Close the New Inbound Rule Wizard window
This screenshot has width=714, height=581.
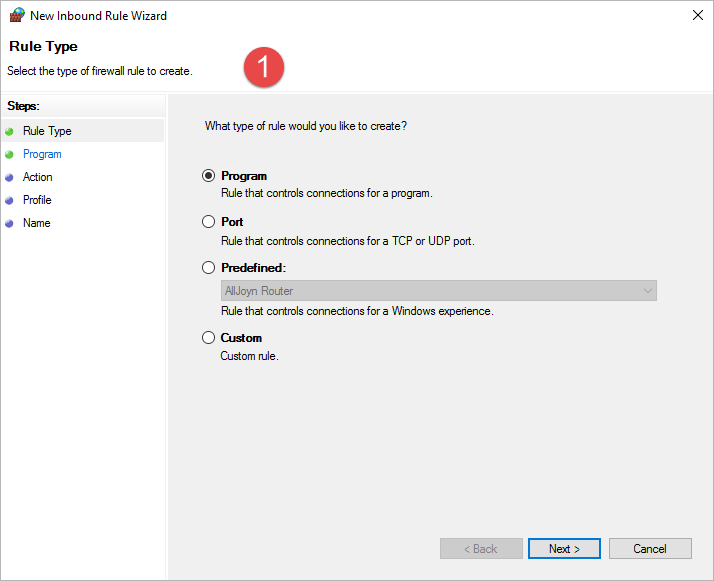pos(697,15)
